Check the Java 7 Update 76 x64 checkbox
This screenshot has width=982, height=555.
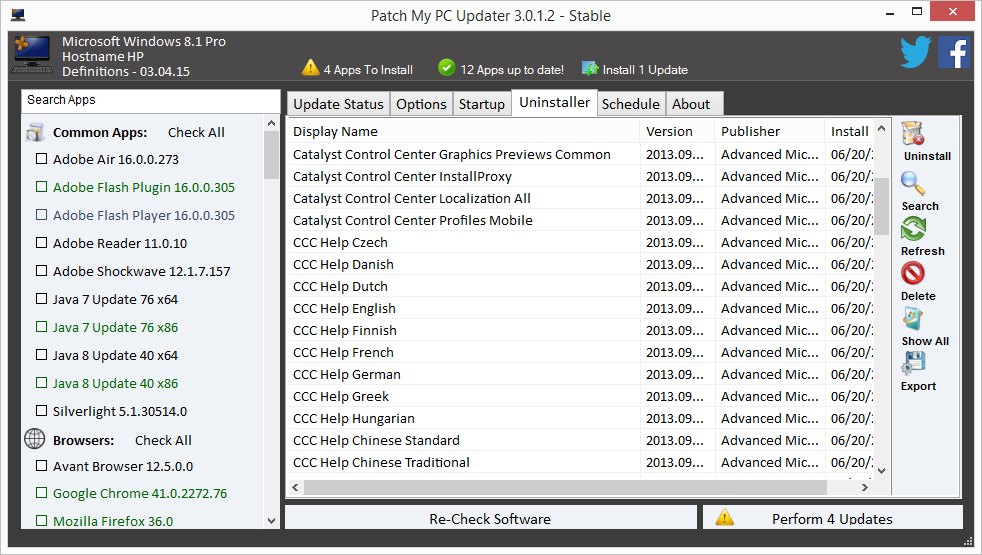[41, 299]
